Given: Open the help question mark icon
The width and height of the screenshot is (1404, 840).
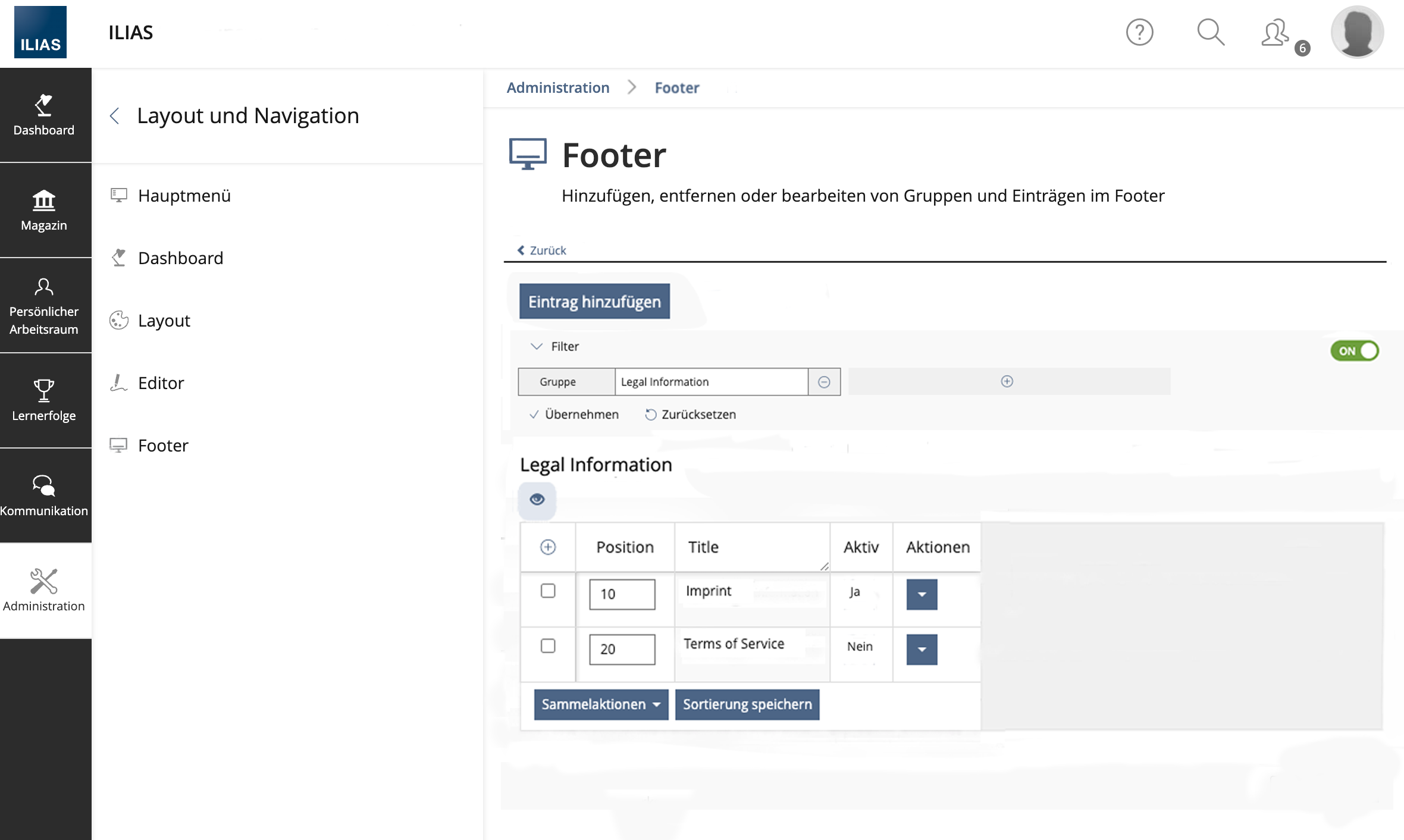Looking at the screenshot, I should [1139, 32].
